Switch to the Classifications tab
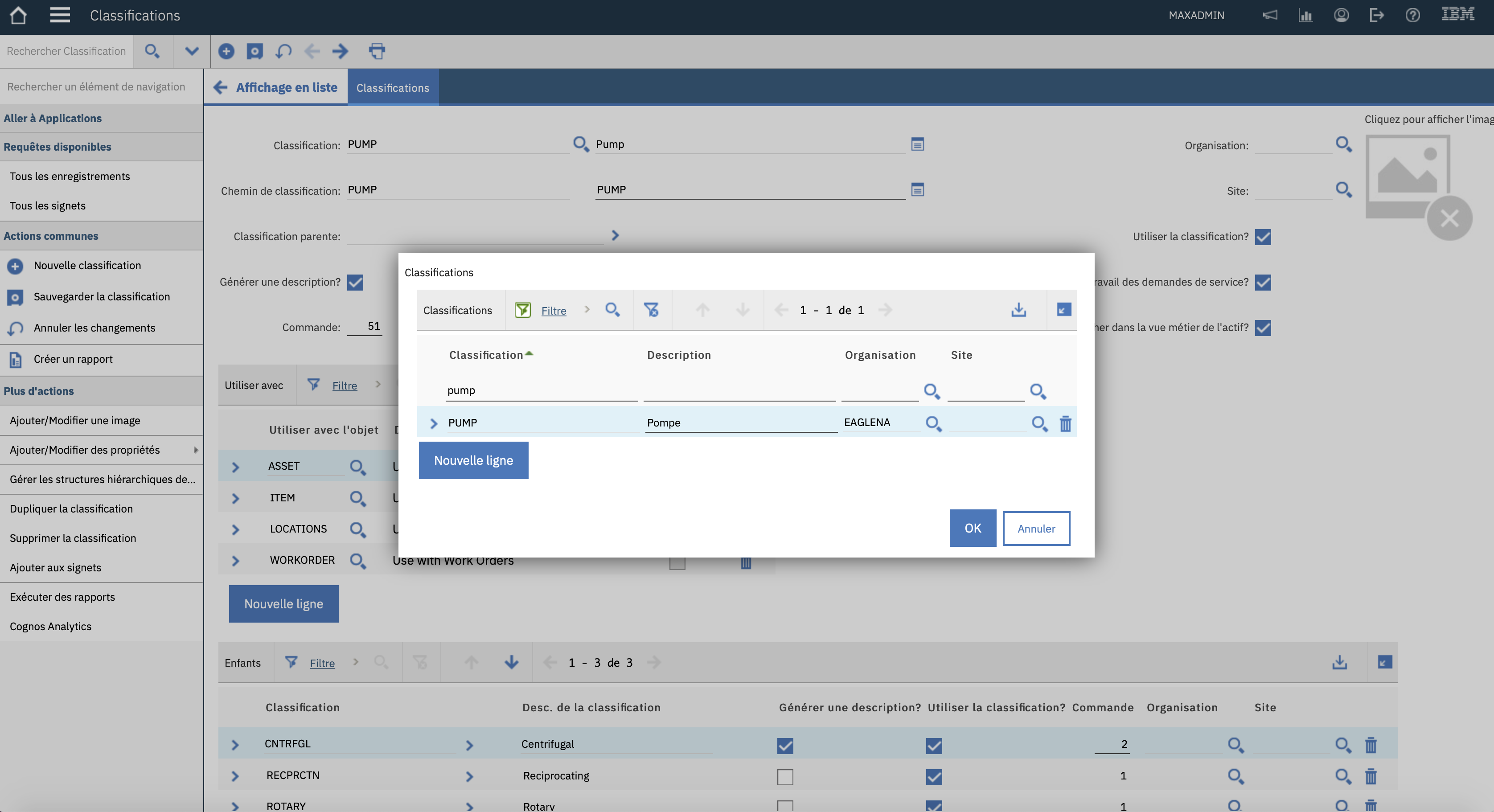This screenshot has height=812, width=1494. 393,88
